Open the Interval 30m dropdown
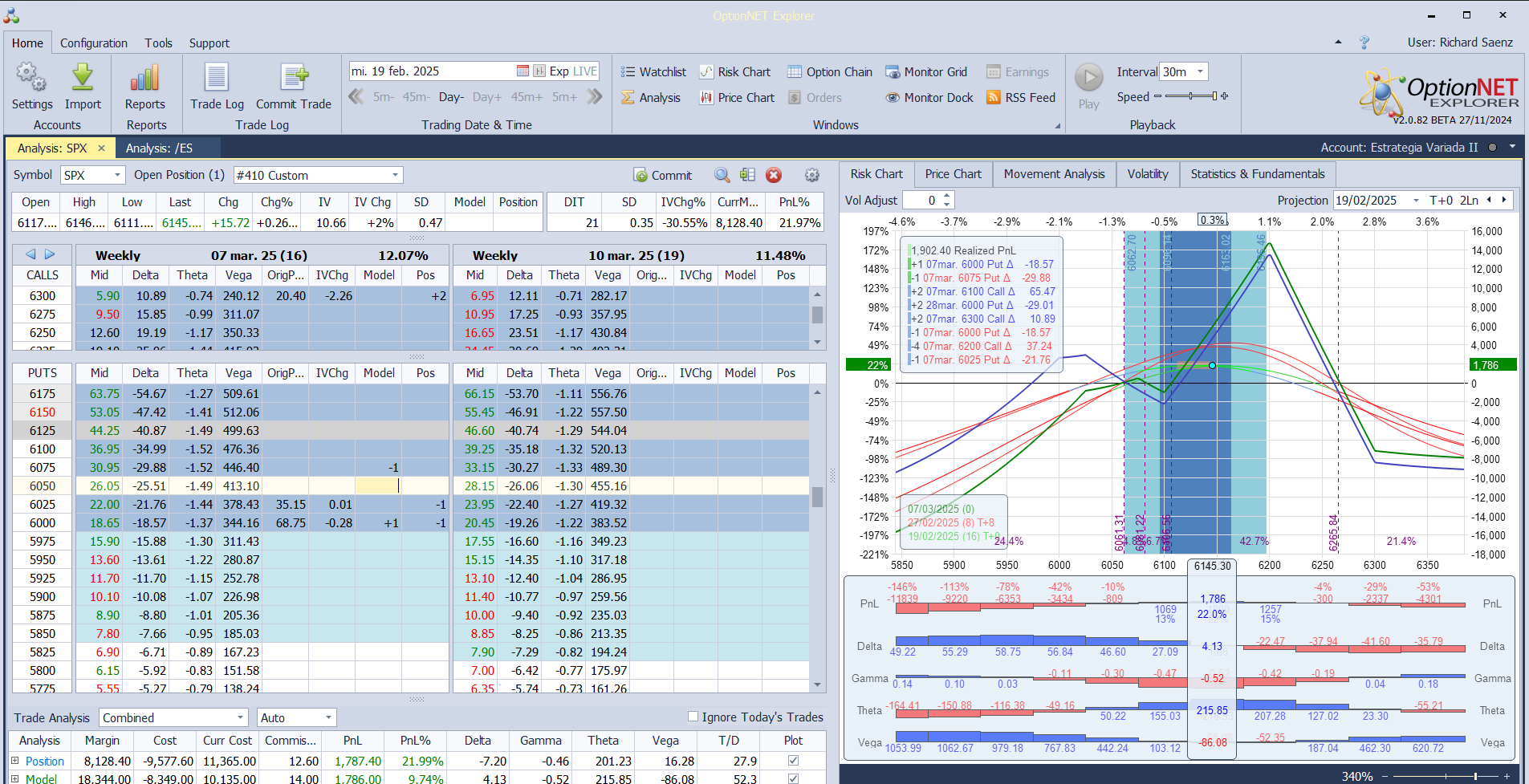This screenshot has width=1529, height=784. click(x=1200, y=71)
